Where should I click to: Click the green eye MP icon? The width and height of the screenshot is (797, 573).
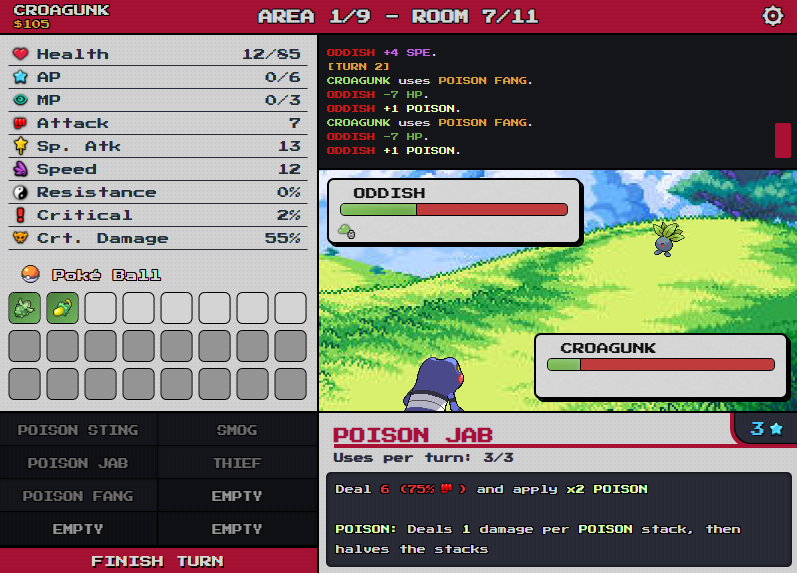click(x=20, y=100)
